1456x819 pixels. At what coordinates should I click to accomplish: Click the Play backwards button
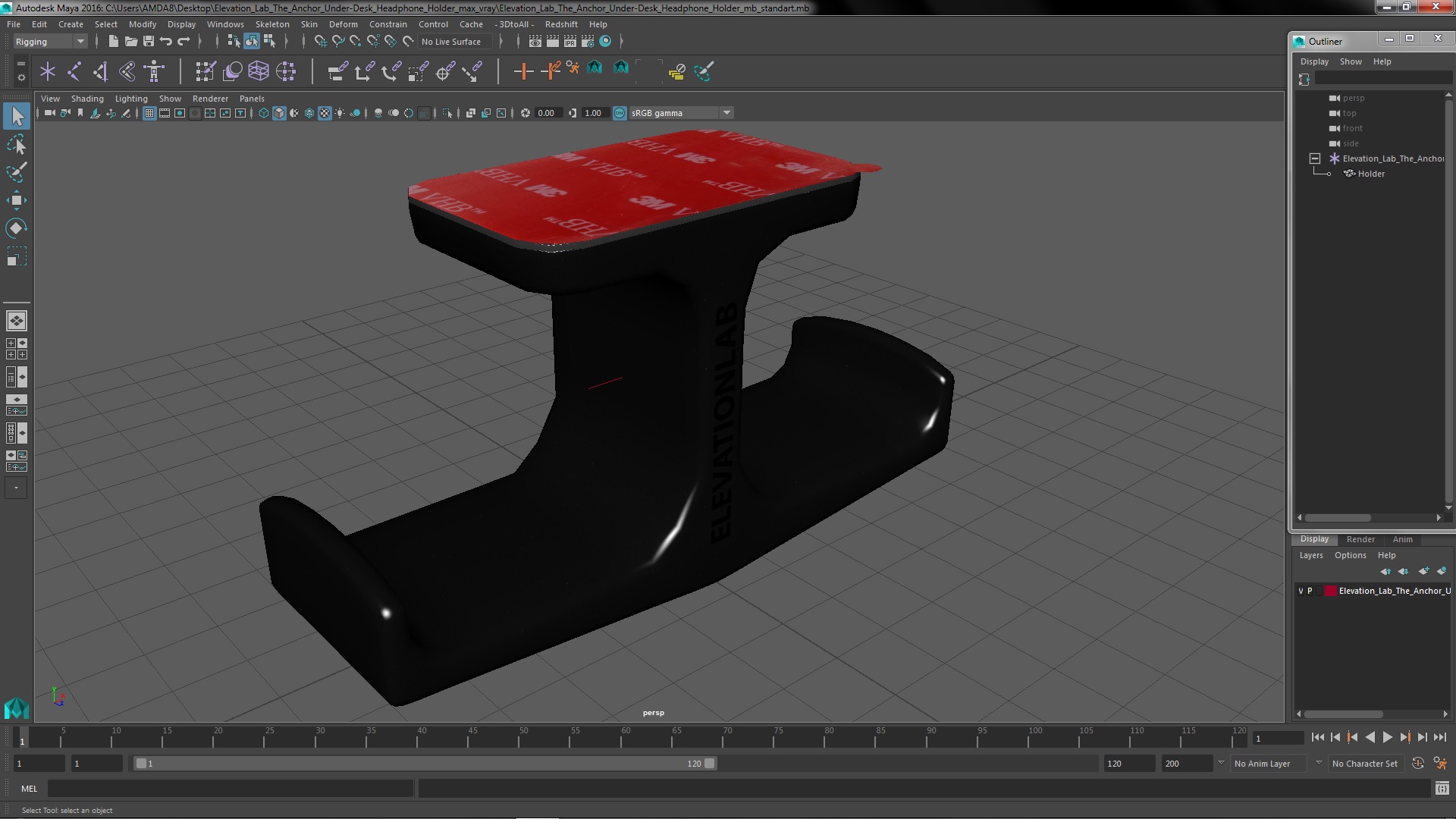pyautogui.click(x=1370, y=737)
